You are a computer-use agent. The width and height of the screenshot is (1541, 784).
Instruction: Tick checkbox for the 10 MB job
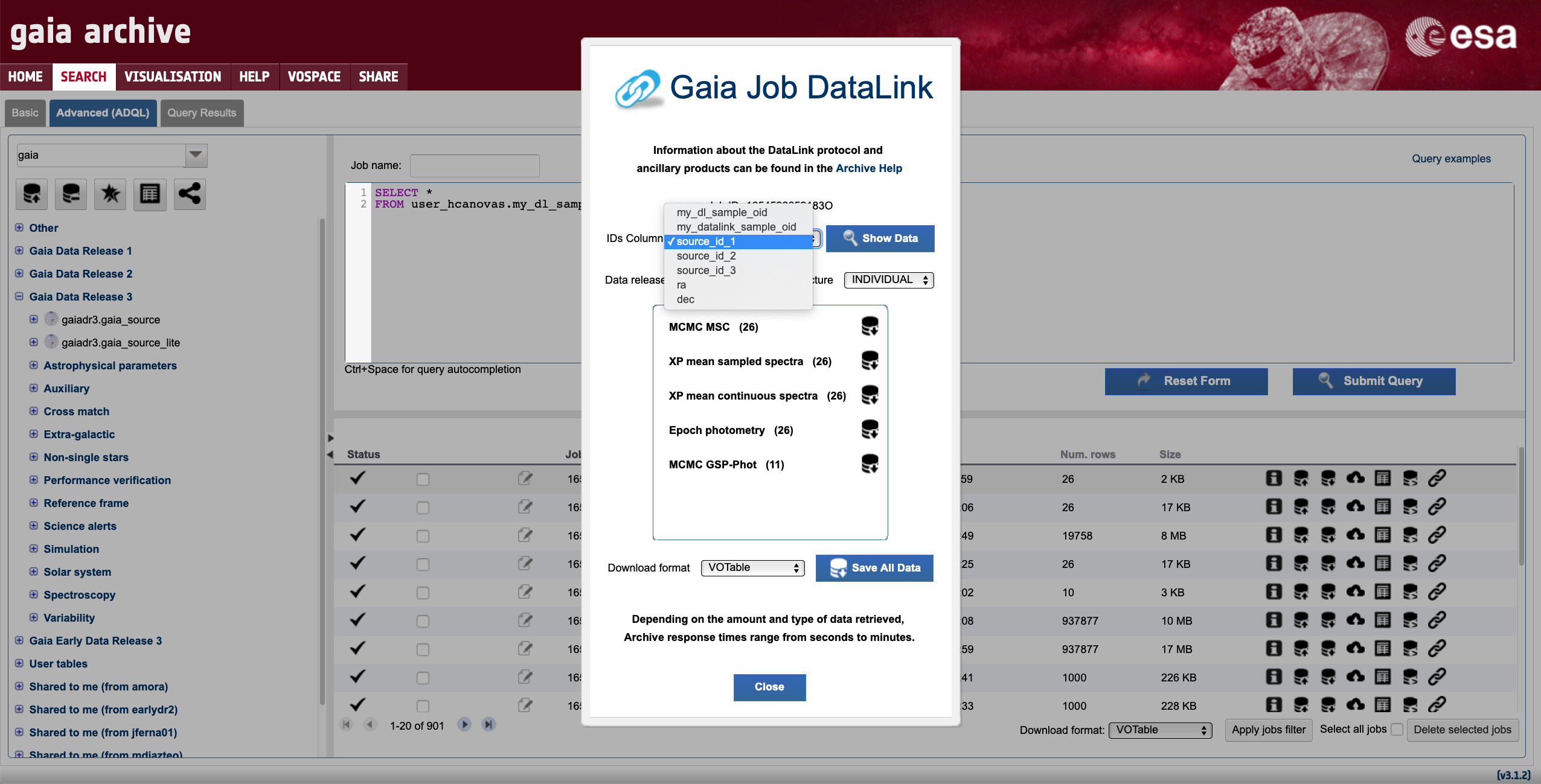pyautogui.click(x=423, y=621)
